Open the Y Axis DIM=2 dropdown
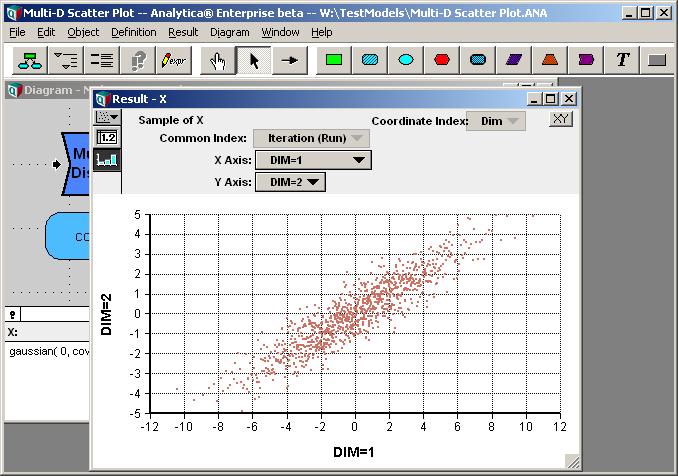This screenshot has width=678, height=476. [290, 182]
